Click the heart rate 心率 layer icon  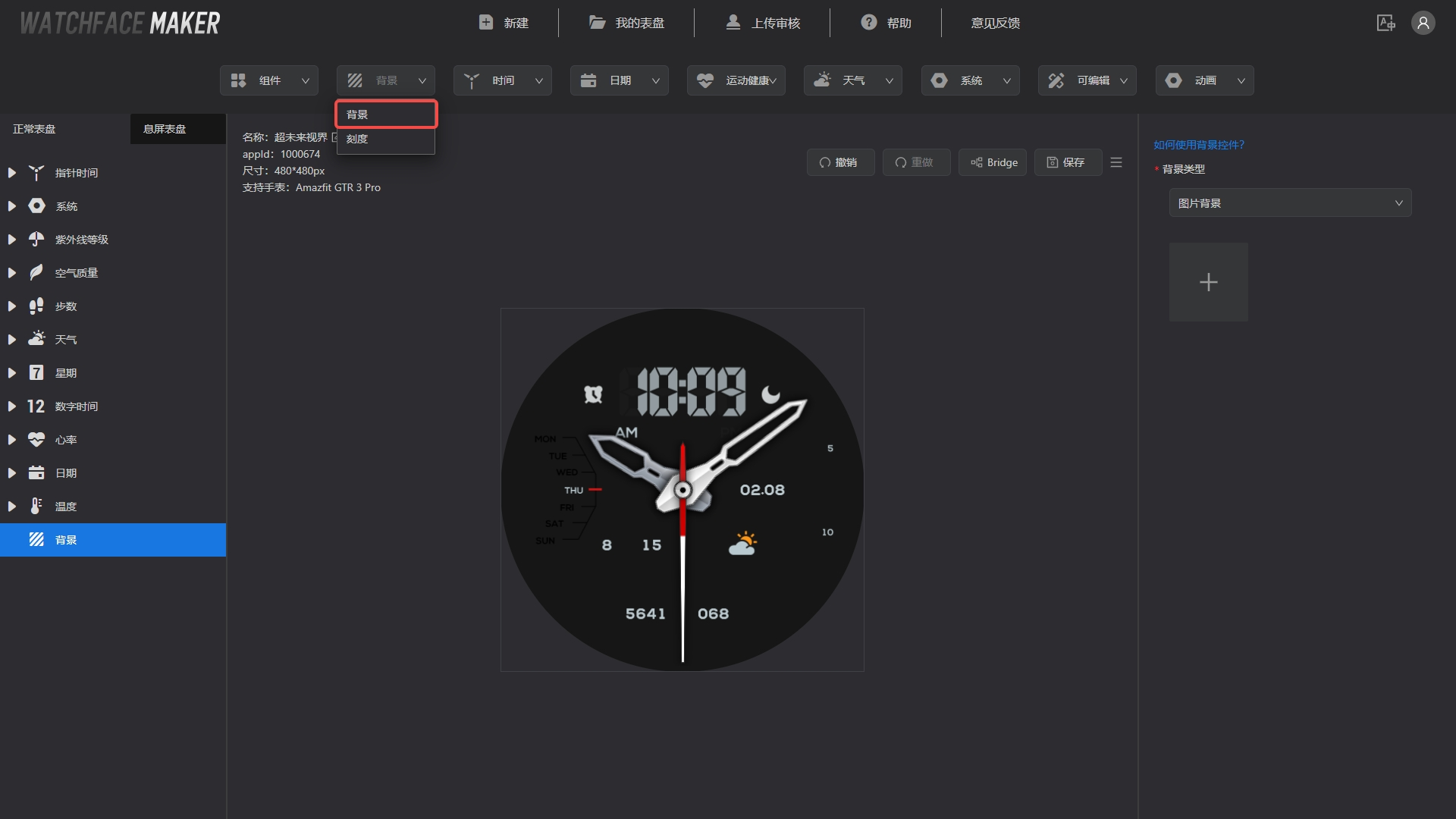(36, 440)
